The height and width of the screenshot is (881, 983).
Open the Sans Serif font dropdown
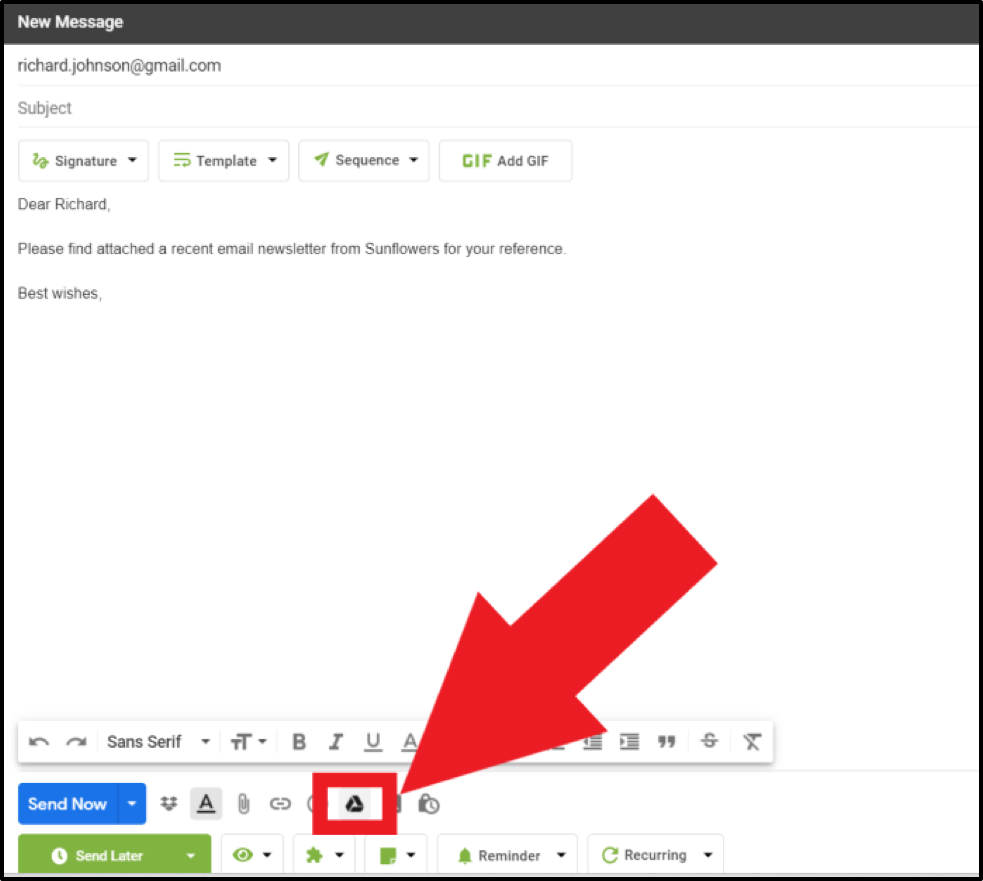(158, 742)
